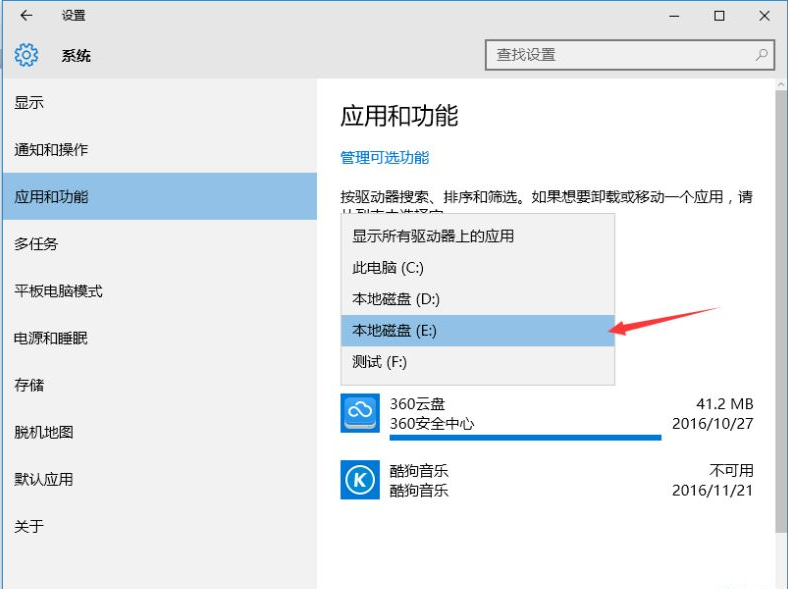
Task: Pick 测试 (F:) in the dropdown
Action: (380, 362)
